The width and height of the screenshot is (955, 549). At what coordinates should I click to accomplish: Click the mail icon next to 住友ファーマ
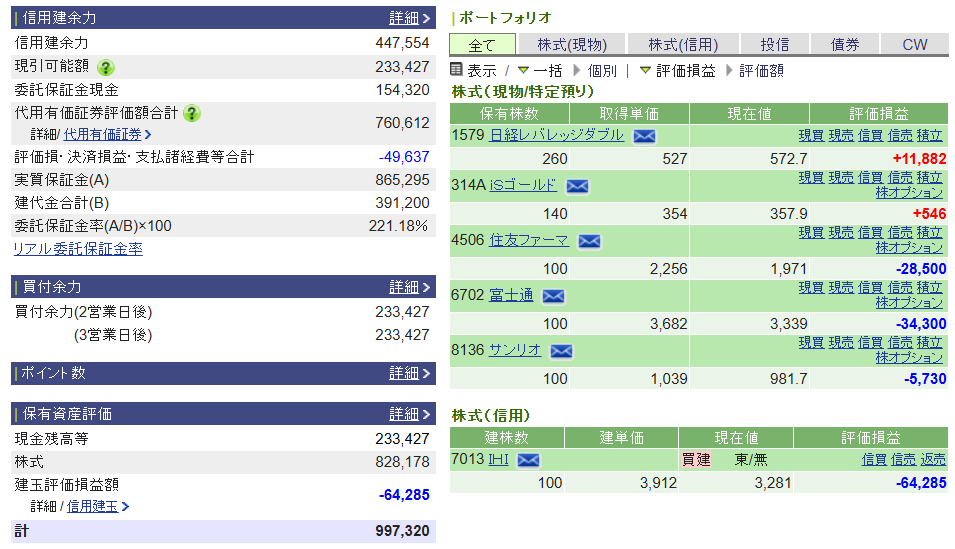[589, 241]
